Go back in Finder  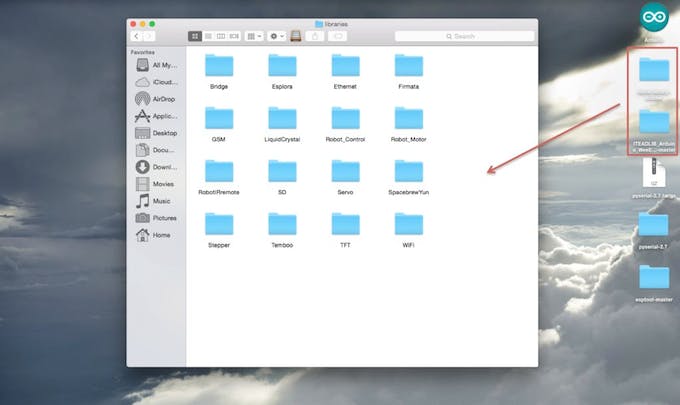pyautogui.click(x=136, y=36)
